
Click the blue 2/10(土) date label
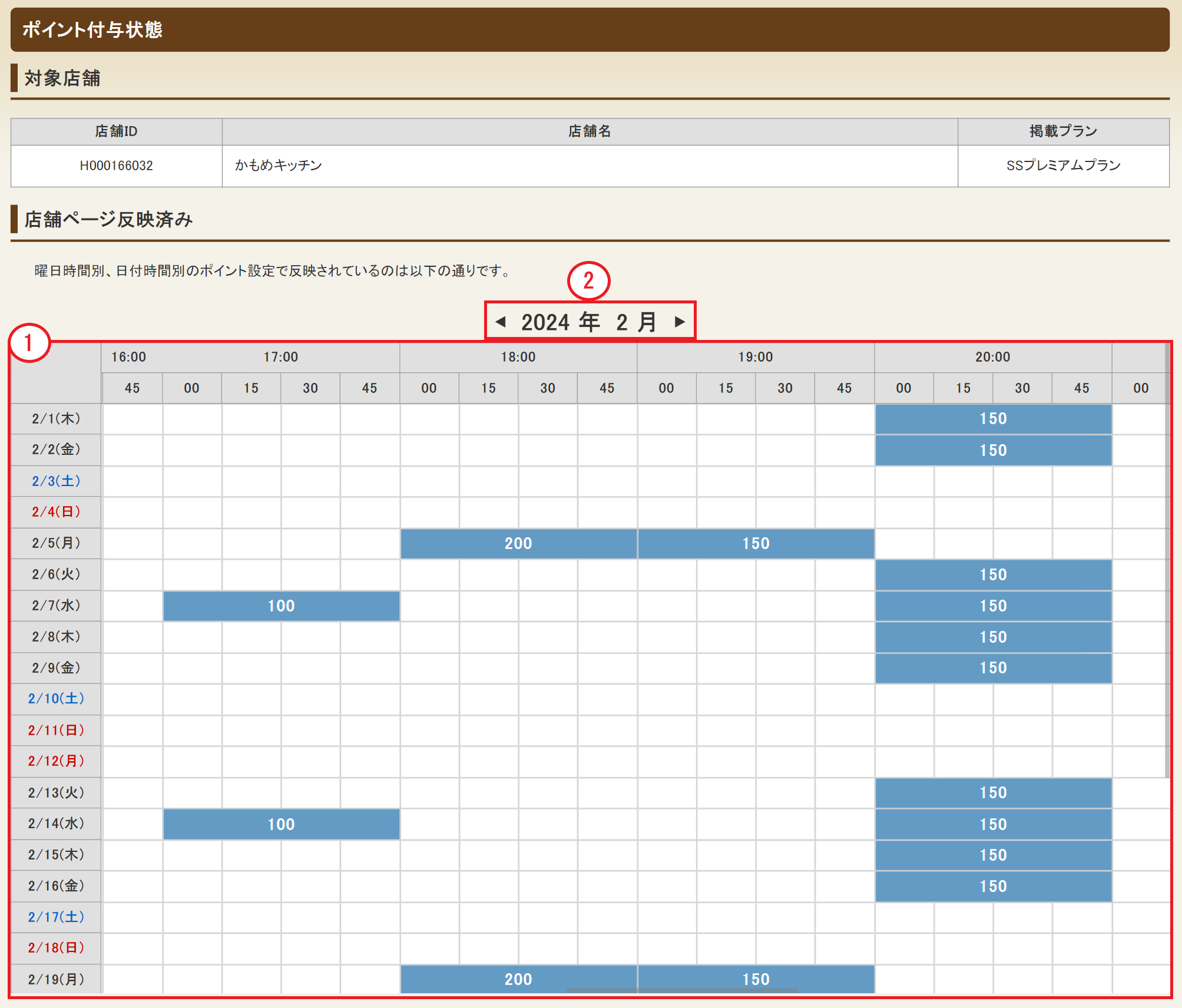(x=56, y=699)
